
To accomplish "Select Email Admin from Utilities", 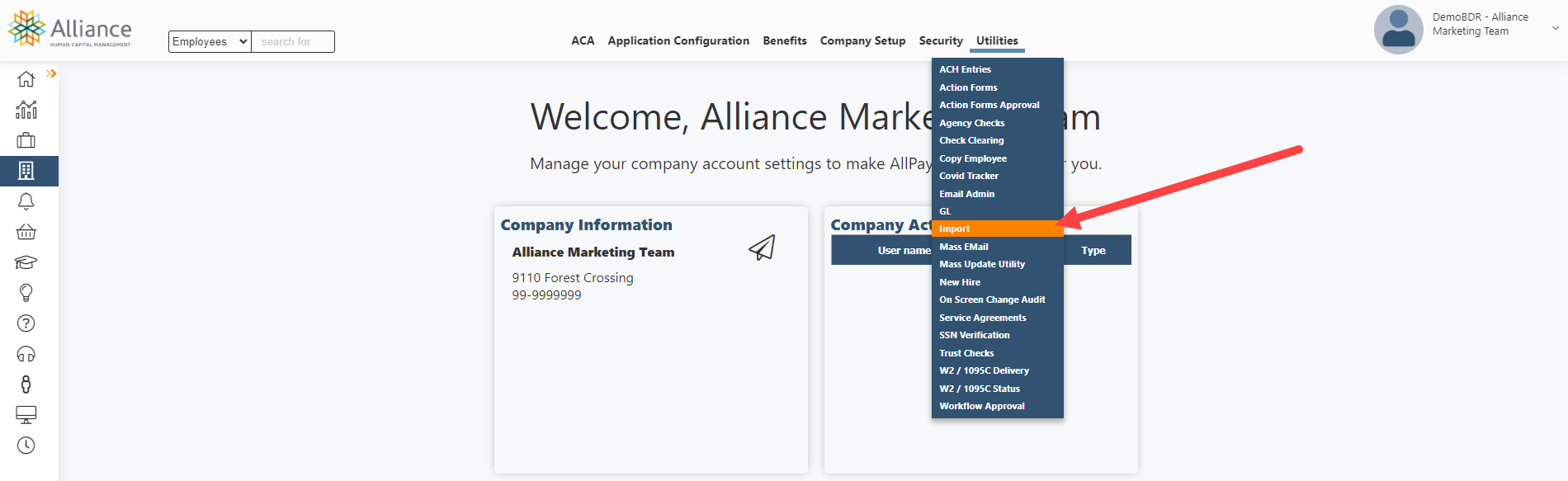I will point(998,194).
